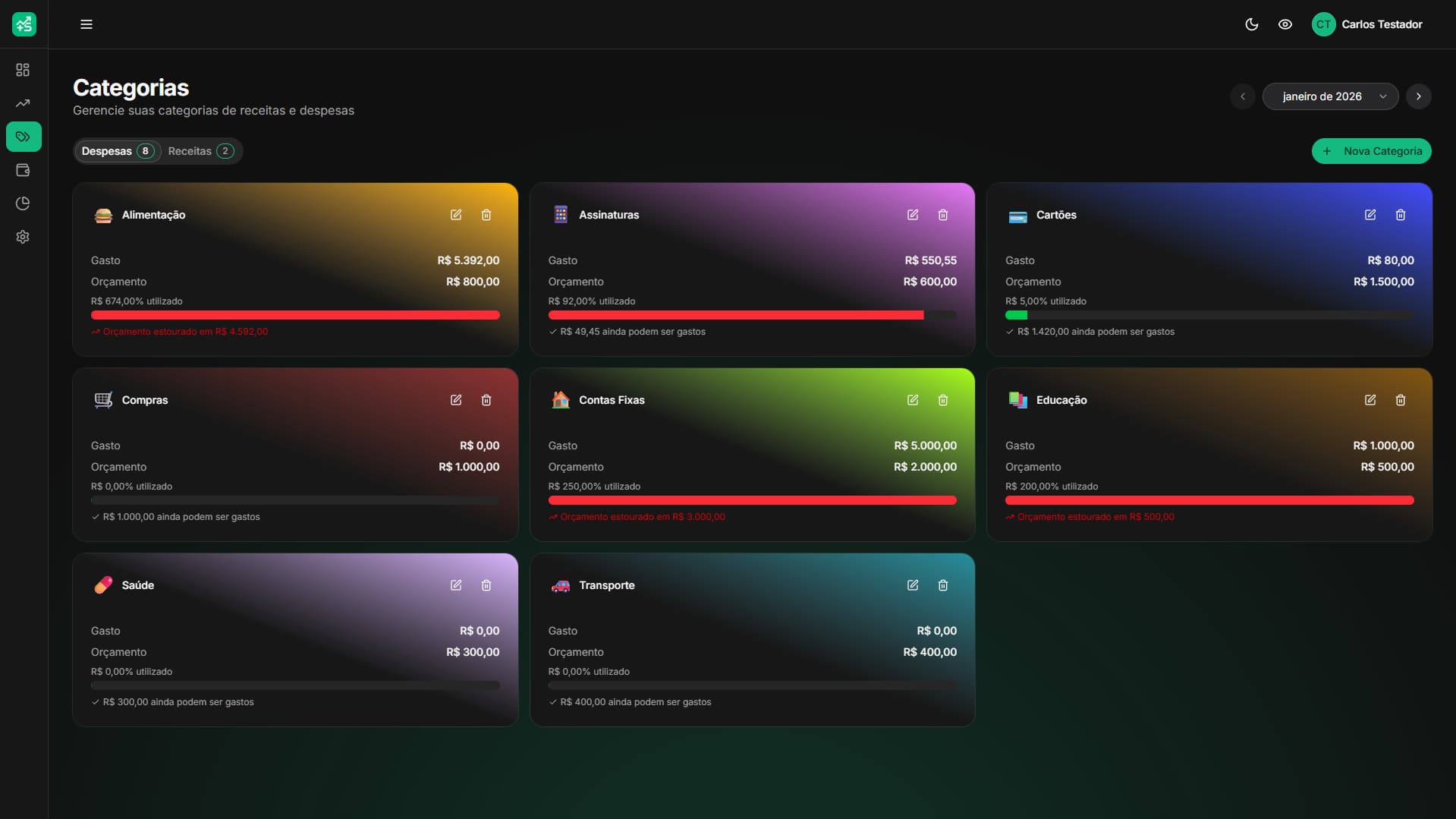Delete the Assinaturas category
Screen dimensions: 1456x819
943,215
